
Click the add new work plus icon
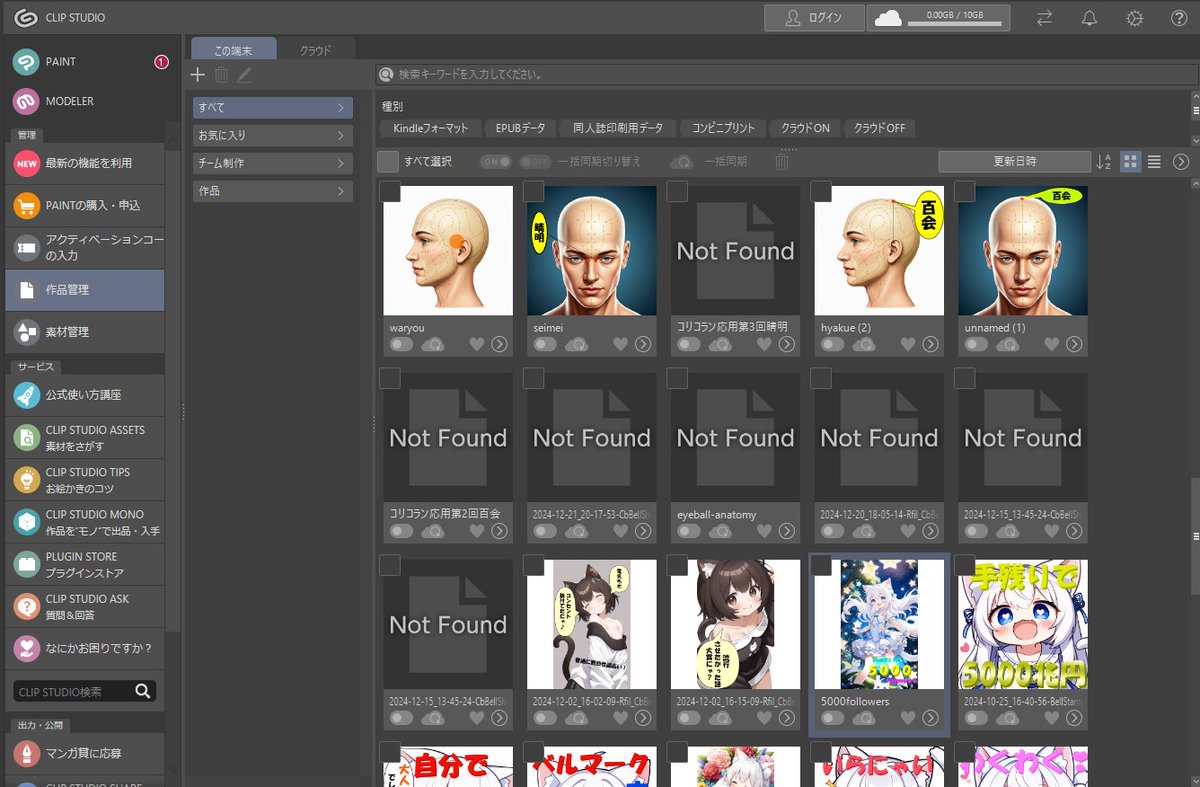[x=198, y=75]
